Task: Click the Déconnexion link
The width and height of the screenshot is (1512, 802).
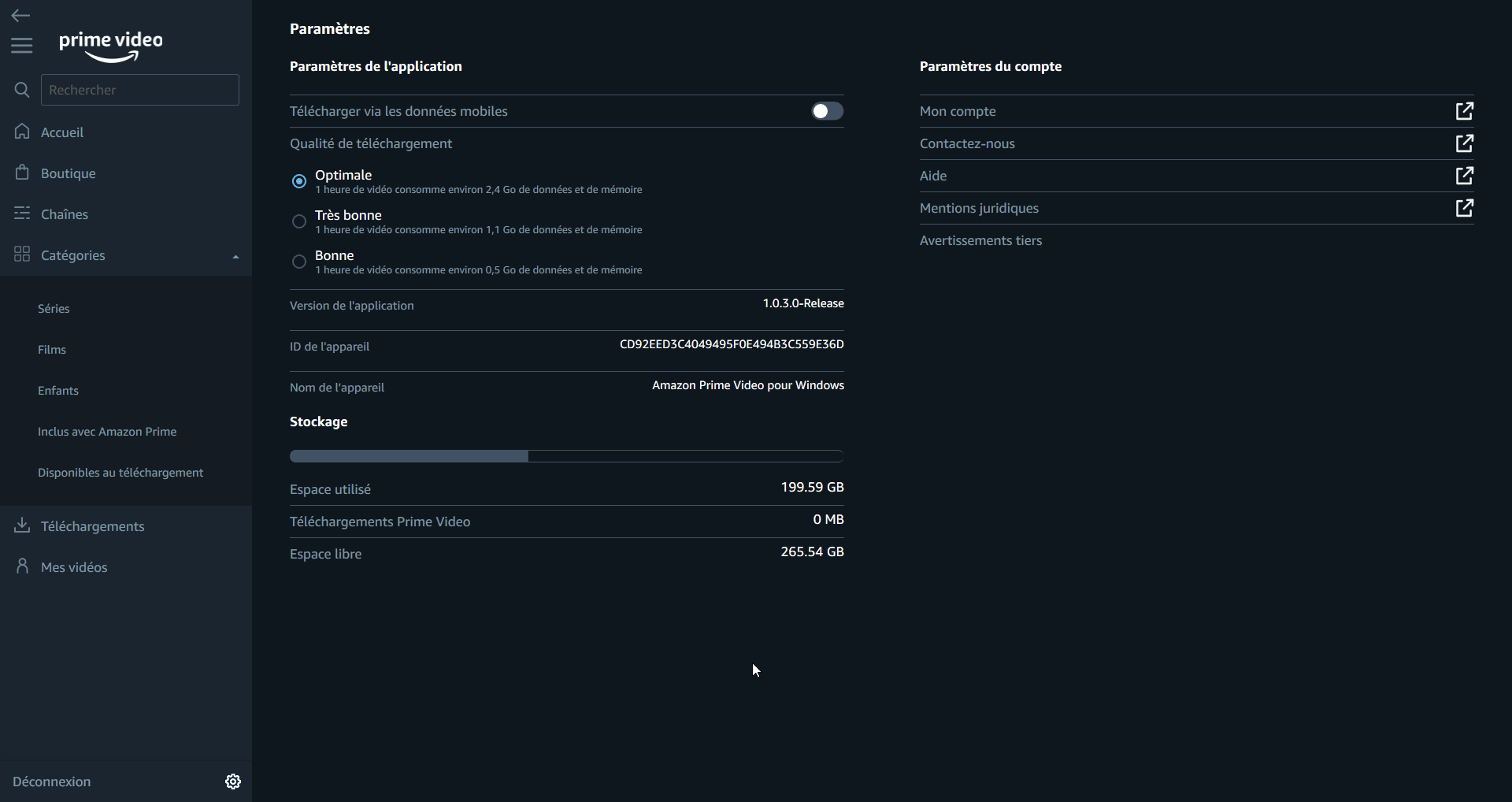Action: pos(52,782)
